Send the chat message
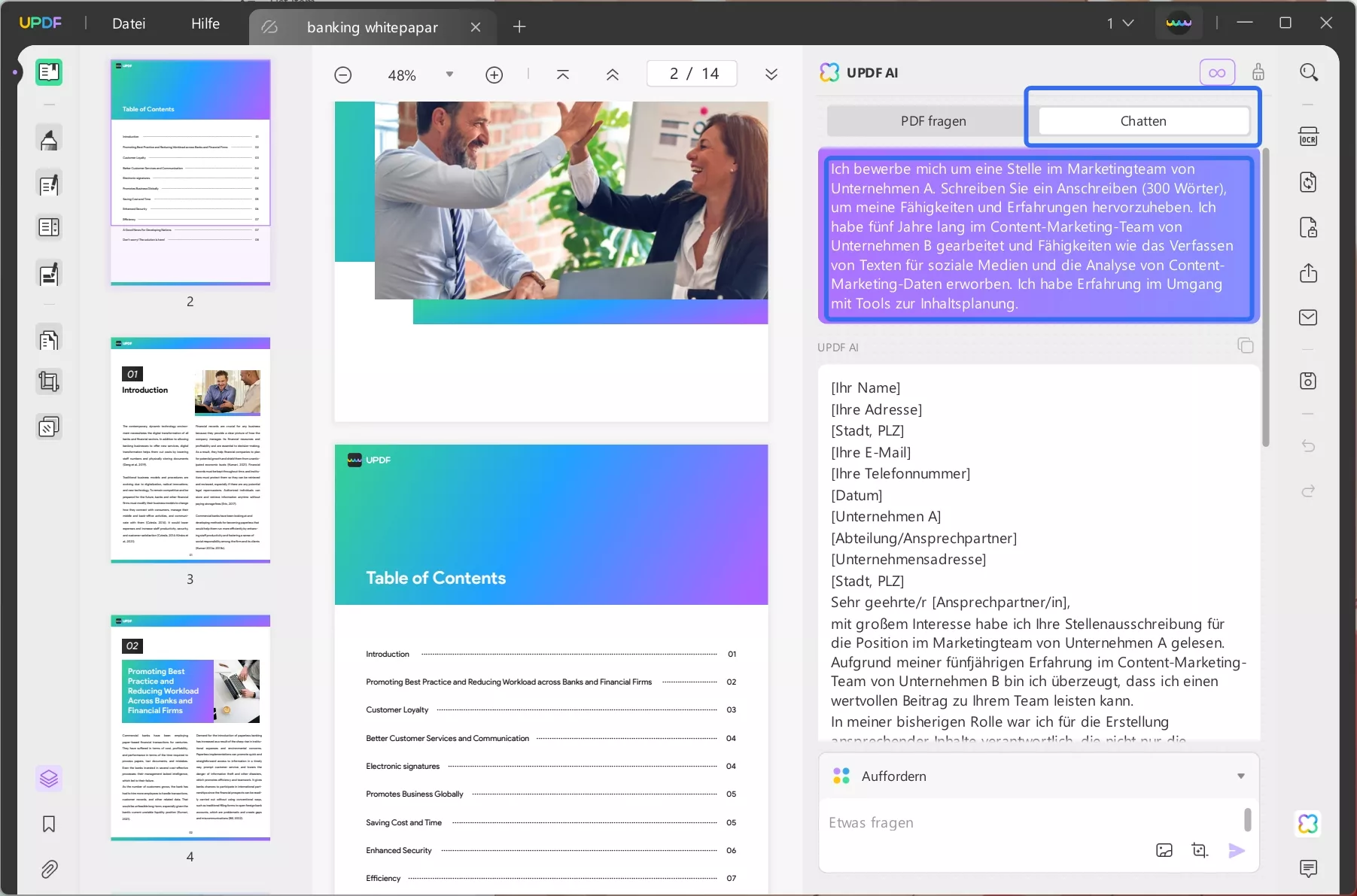The height and width of the screenshot is (896, 1357). pyautogui.click(x=1237, y=850)
